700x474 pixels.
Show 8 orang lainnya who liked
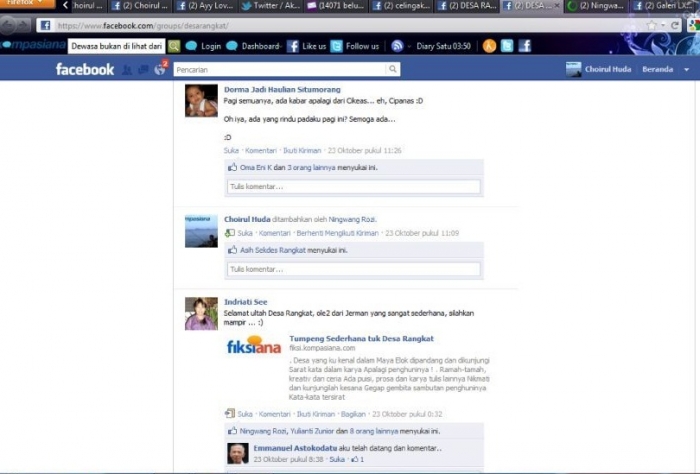coord(374,431)
